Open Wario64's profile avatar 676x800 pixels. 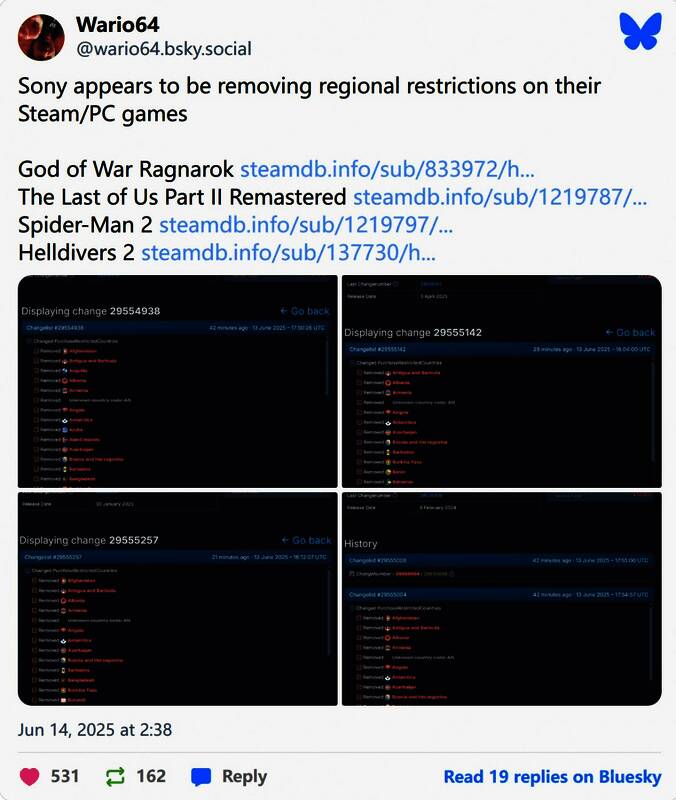(41, 37)
